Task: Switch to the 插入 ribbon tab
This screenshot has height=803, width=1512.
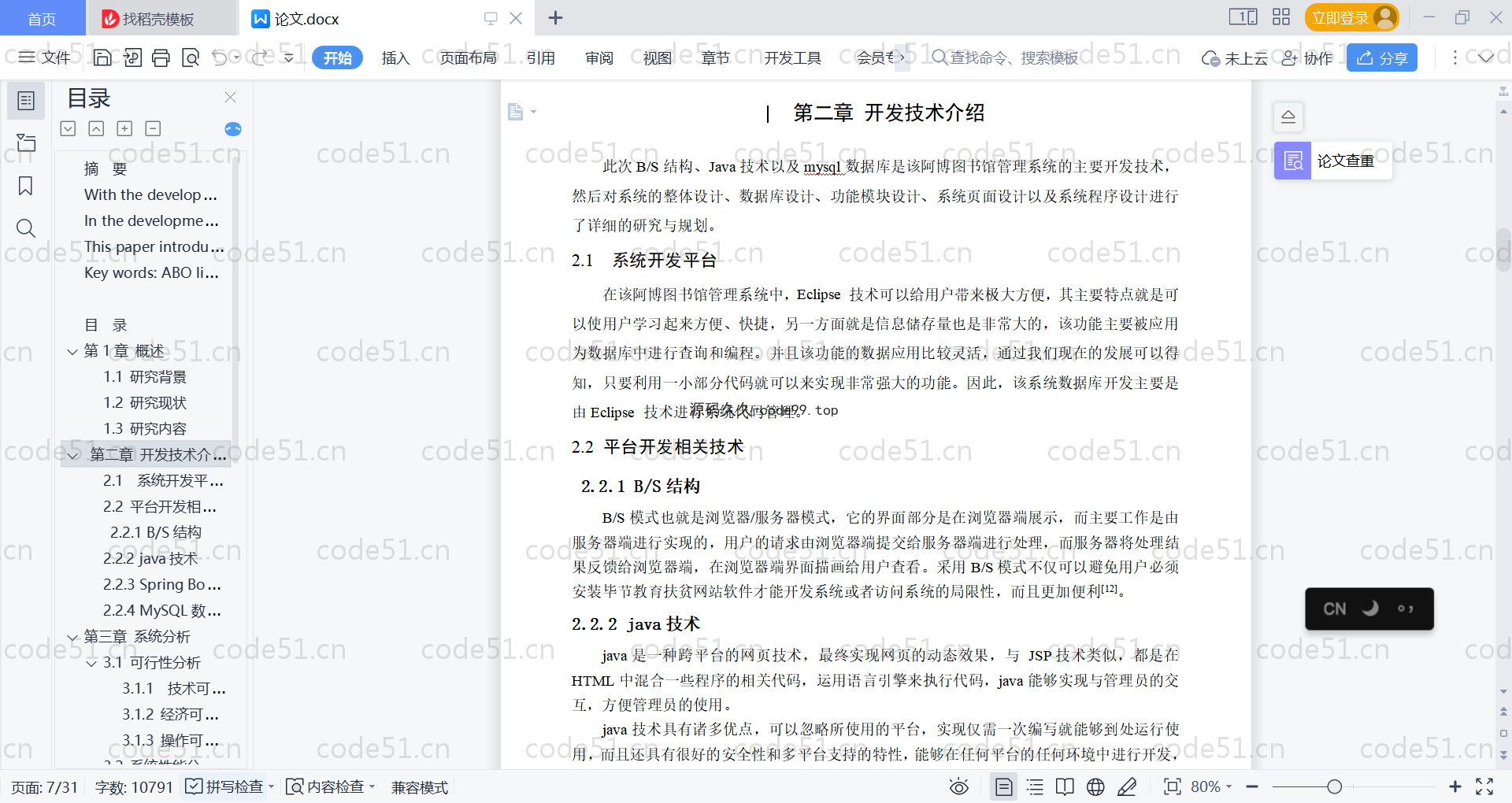Action: click(395, 57)
